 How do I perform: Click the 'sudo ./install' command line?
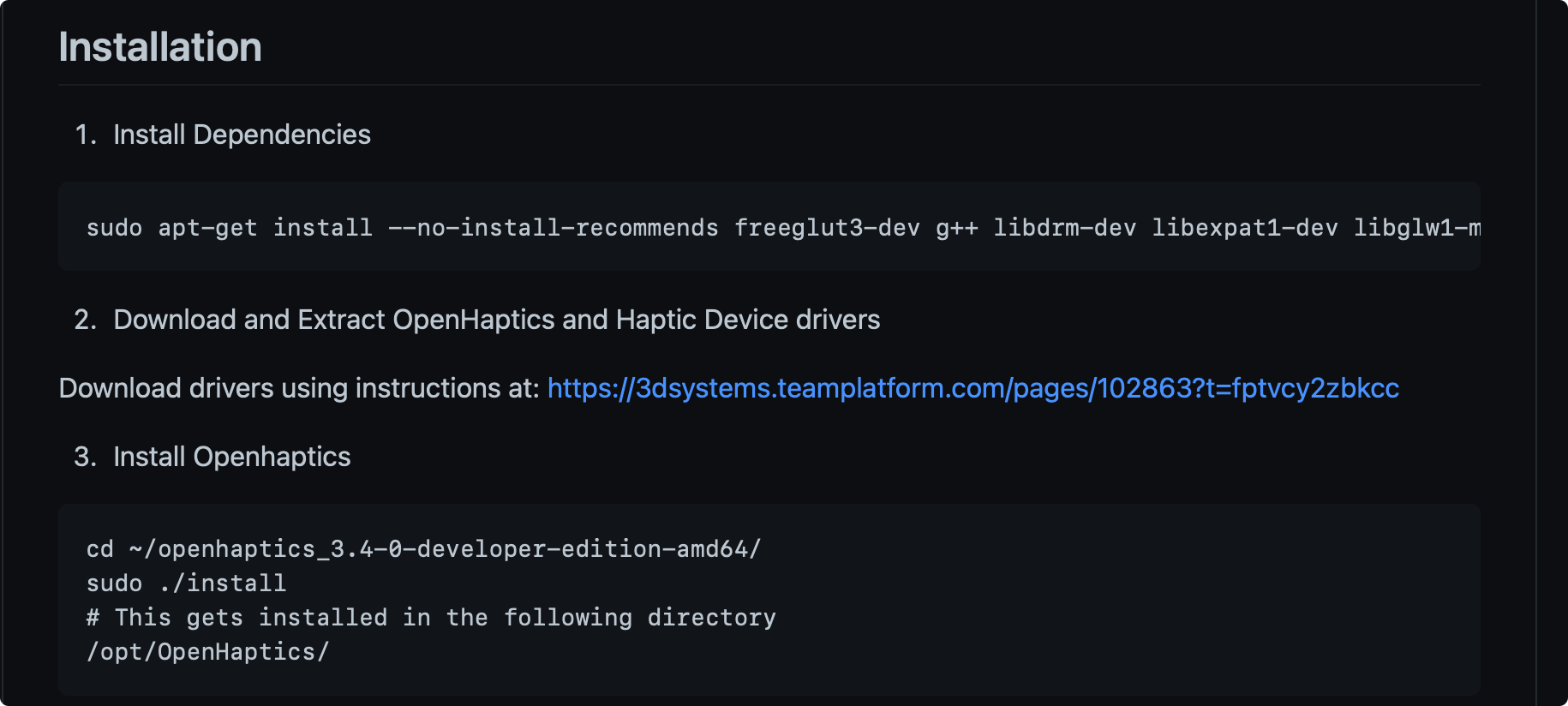(x=186, y=583)
